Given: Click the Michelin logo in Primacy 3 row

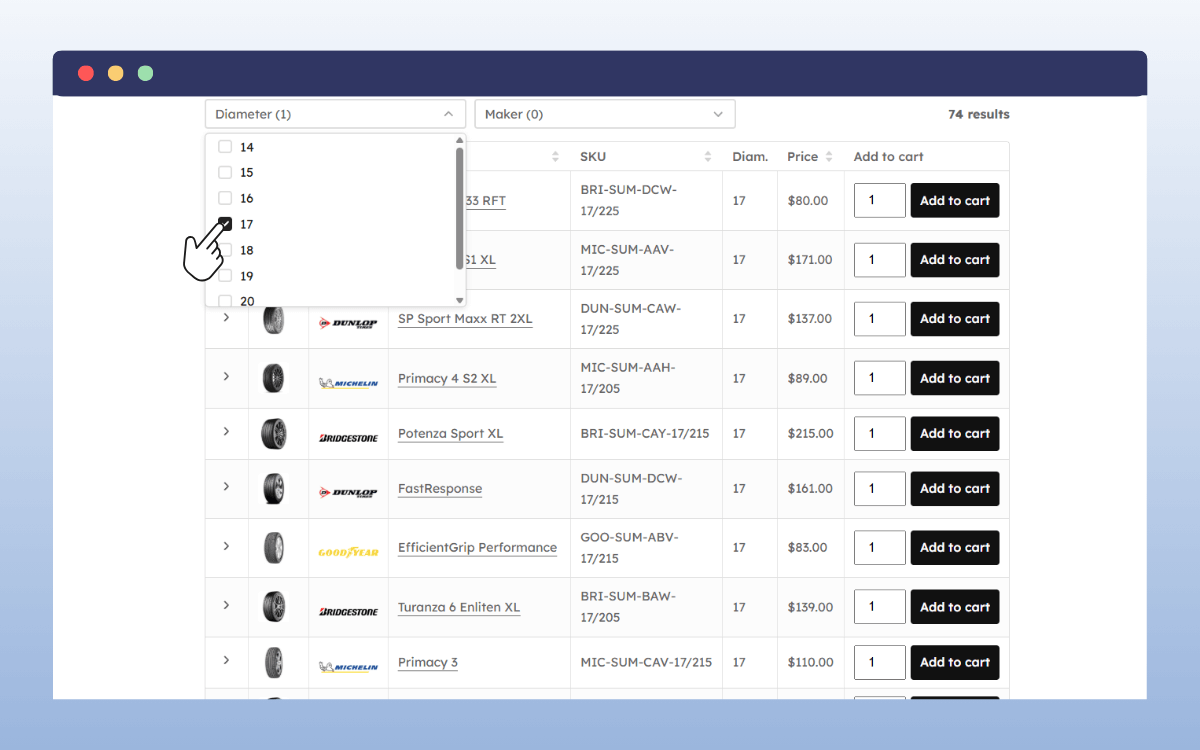Looking at the screenshot, I should coord(348,666).
